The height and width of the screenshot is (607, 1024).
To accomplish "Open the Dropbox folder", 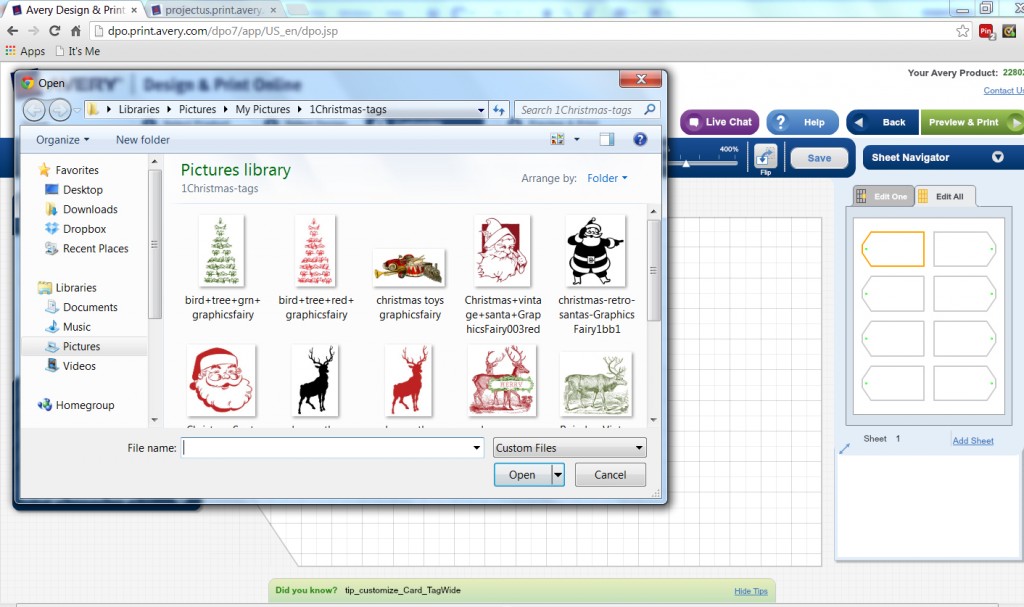I will coord(84,229).
